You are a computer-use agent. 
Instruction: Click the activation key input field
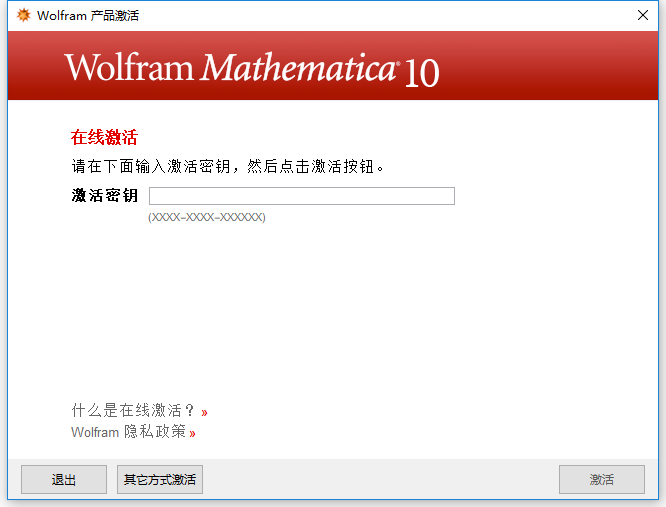[302, 196]
